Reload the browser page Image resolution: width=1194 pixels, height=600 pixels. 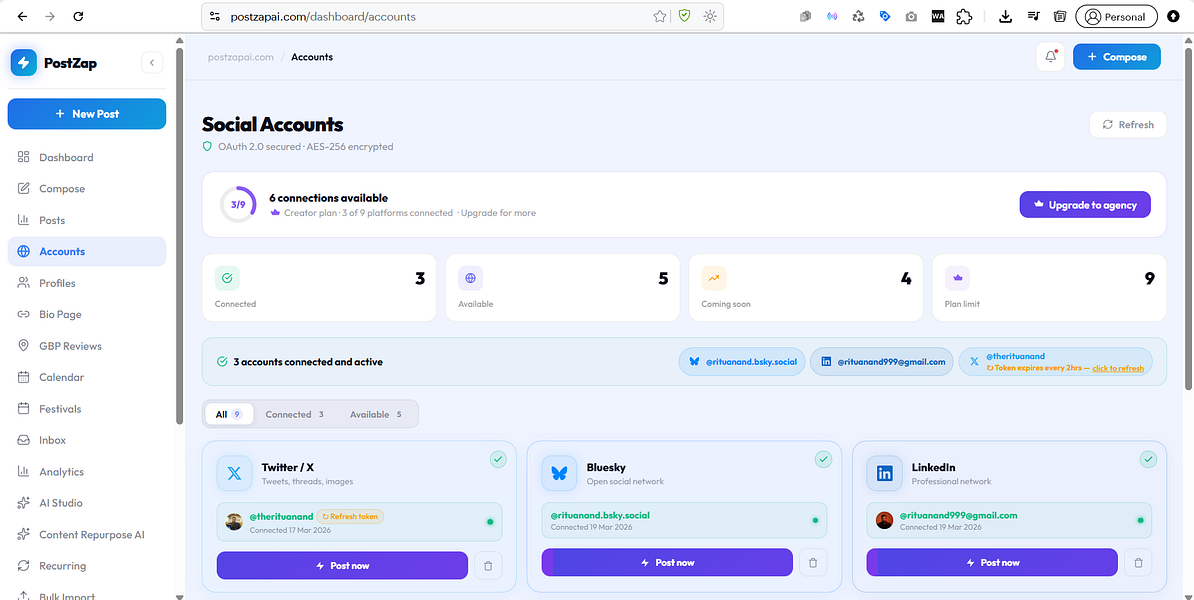coord(79,16)
